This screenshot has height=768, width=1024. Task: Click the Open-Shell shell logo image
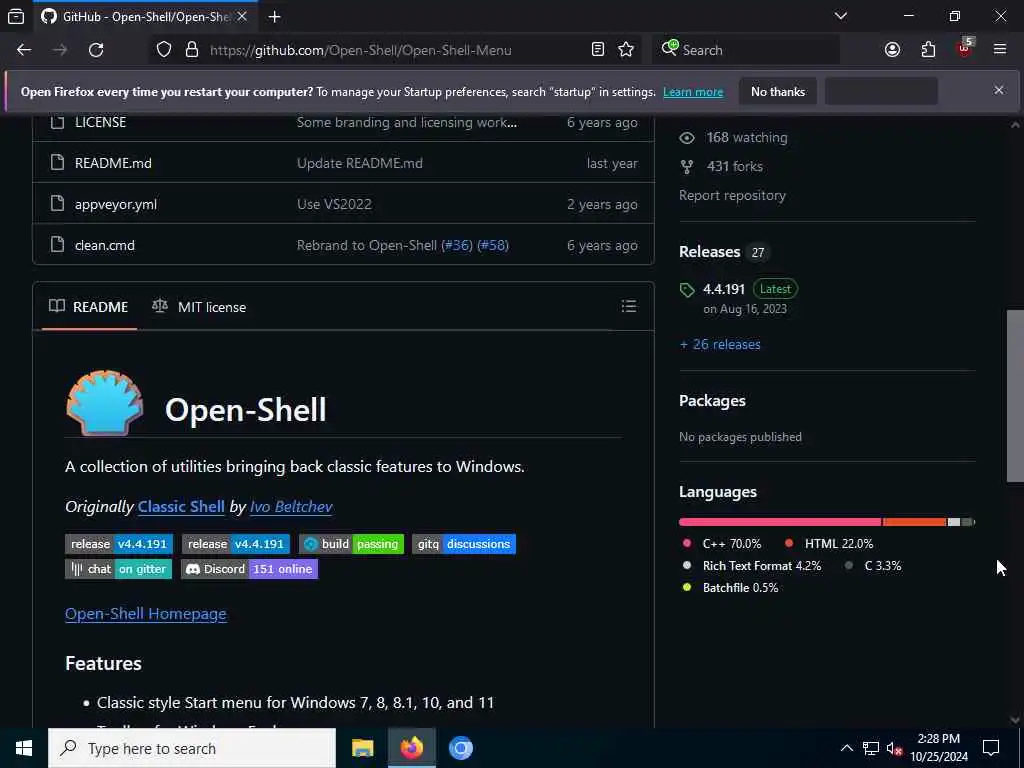(x=104, y=403)
